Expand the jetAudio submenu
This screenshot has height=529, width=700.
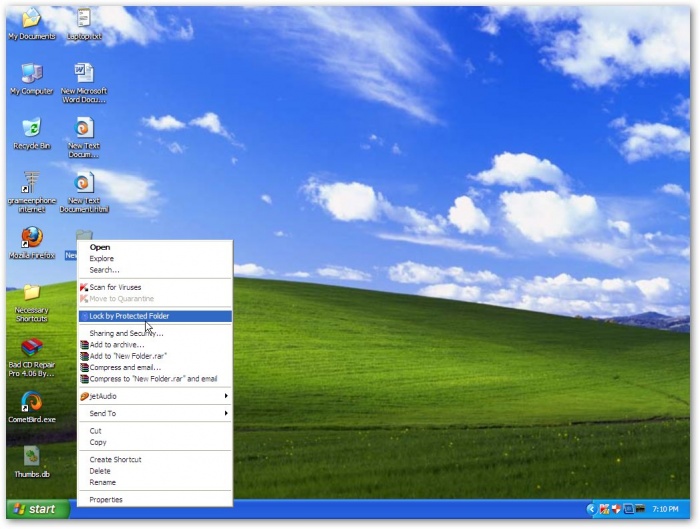[x=154, y=396]
